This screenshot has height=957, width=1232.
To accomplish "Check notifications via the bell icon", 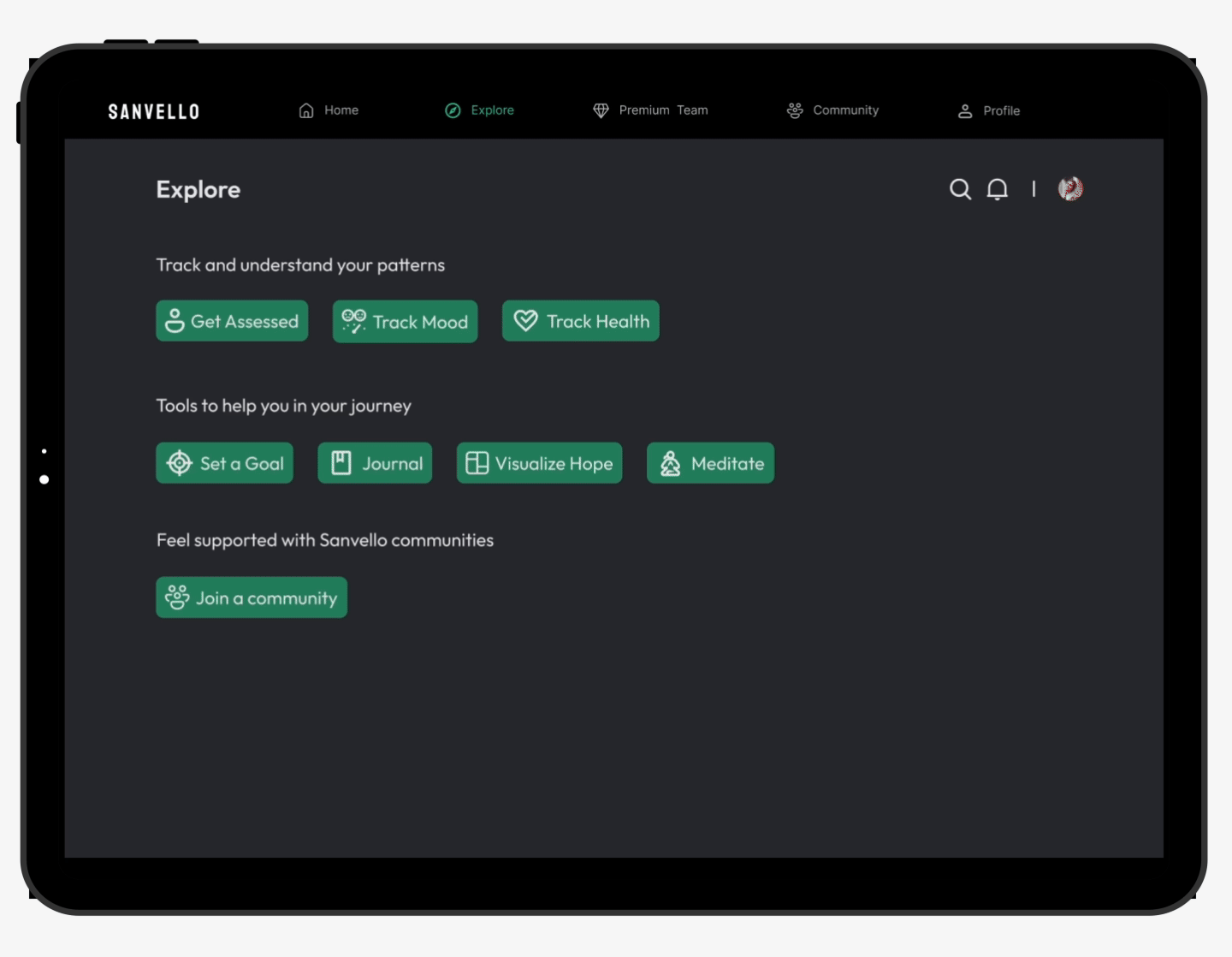I will pos(997,189).
